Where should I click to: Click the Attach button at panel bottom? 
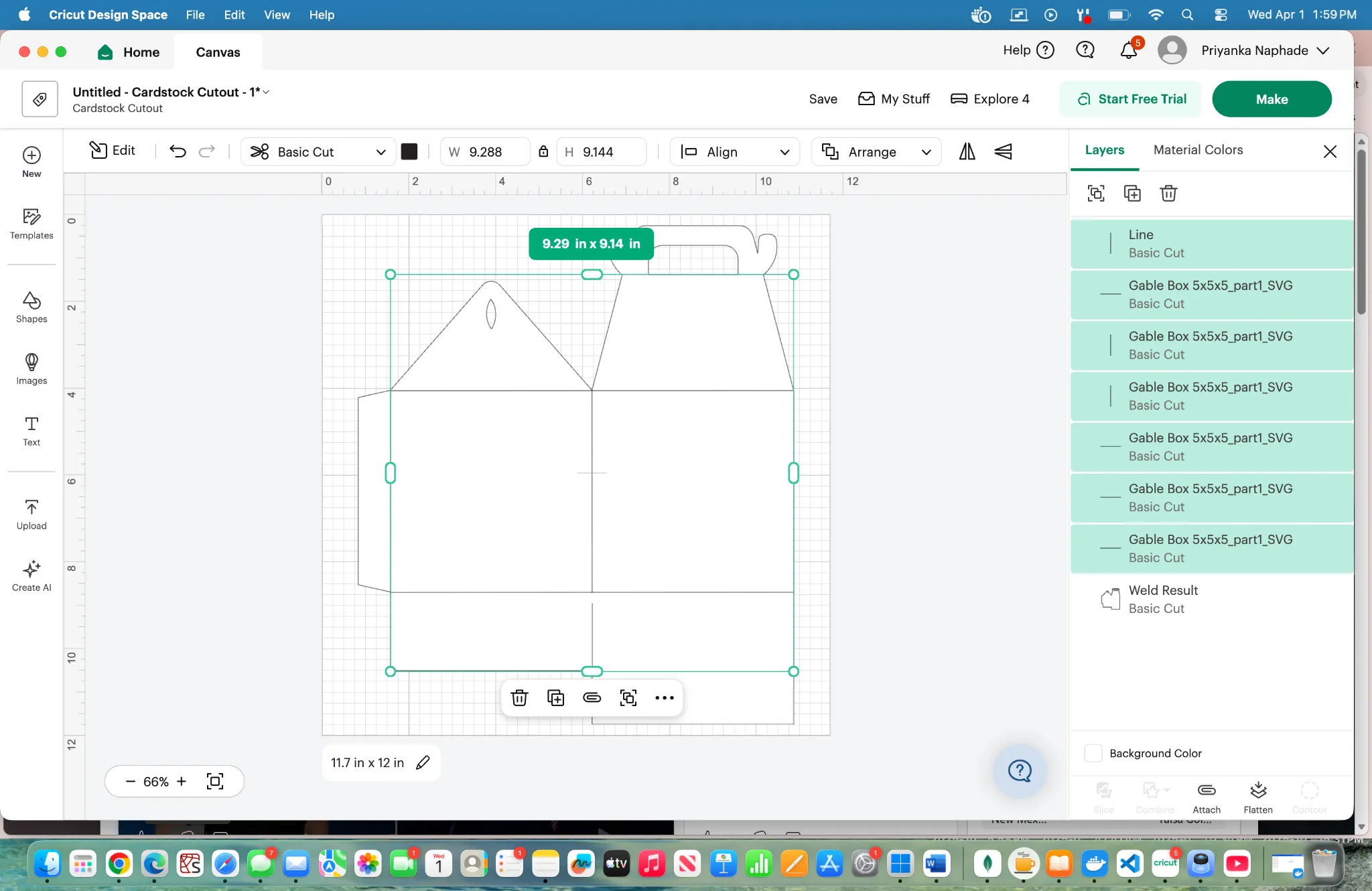pyautogui.click(x=1207, y=798)
